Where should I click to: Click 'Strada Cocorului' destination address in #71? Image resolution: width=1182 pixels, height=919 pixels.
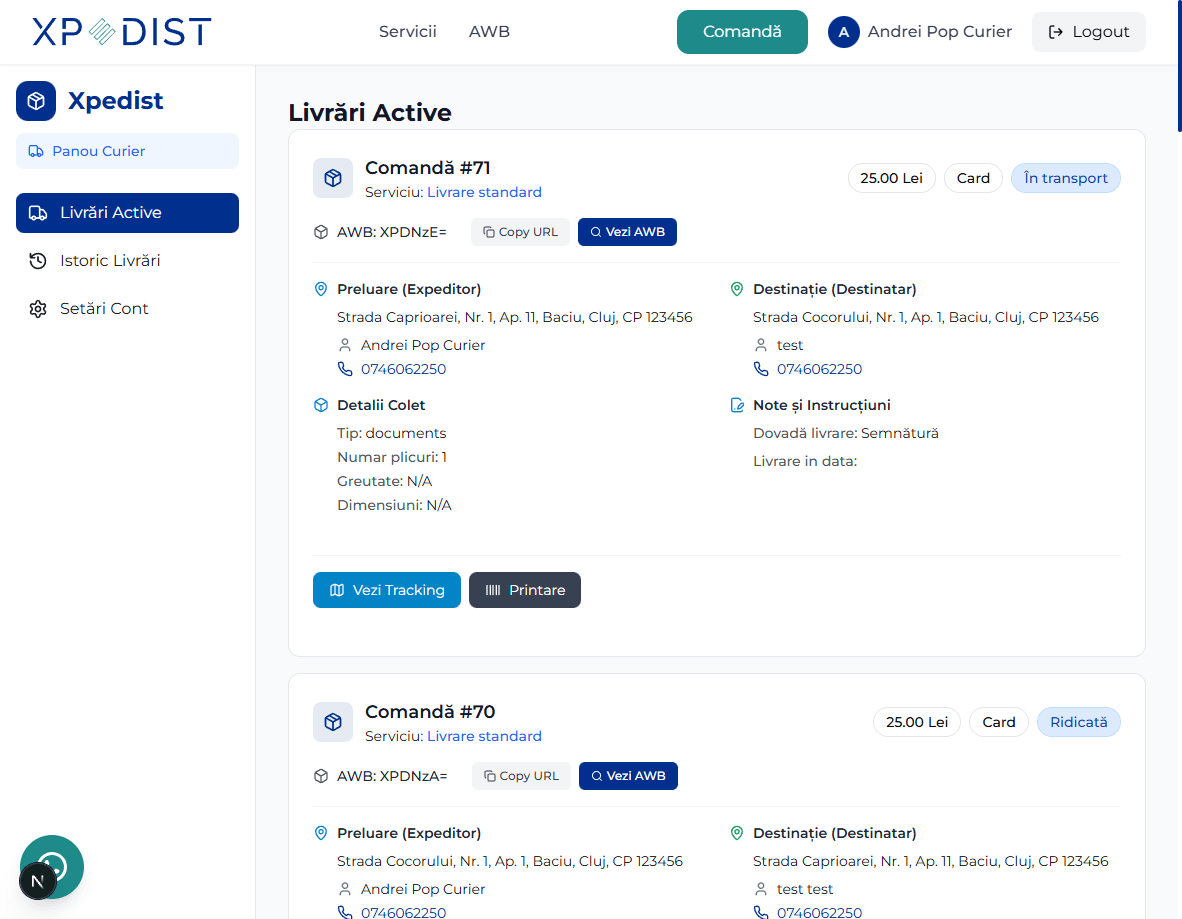point(926,317)
